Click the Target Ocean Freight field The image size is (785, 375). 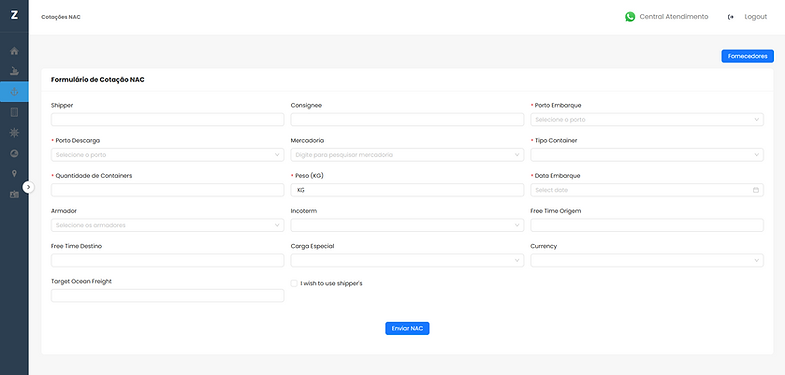pyautogui.click(x=167, y=295)
